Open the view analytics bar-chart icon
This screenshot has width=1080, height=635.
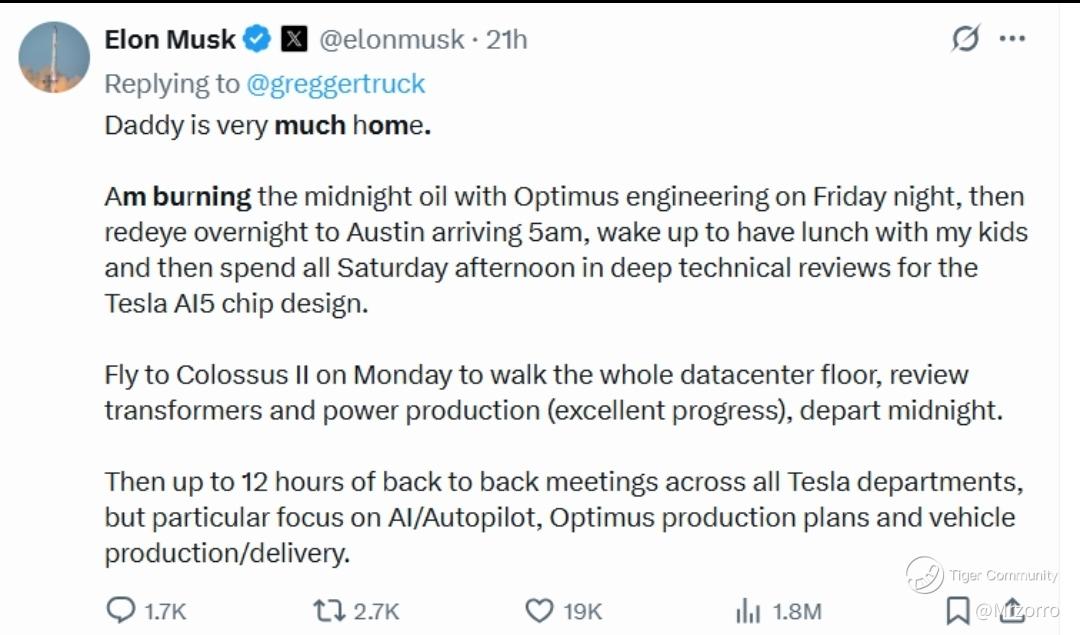tap(748, 609)
